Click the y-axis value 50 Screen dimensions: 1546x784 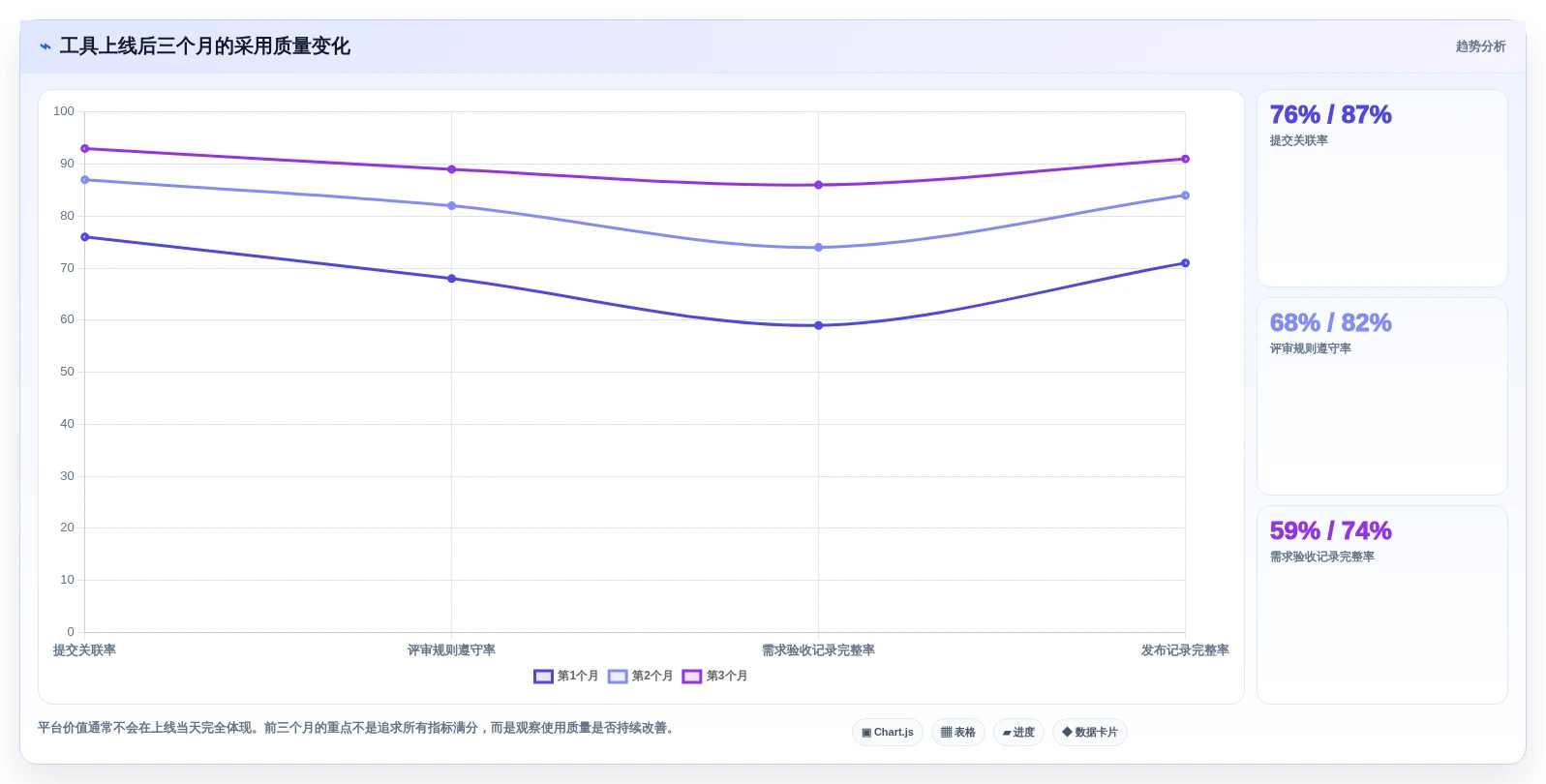point(67,372)
